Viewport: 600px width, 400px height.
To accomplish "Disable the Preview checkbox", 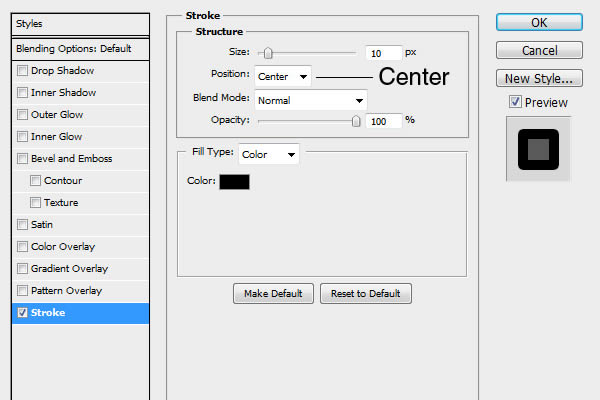I will click(x=515, y=102).
